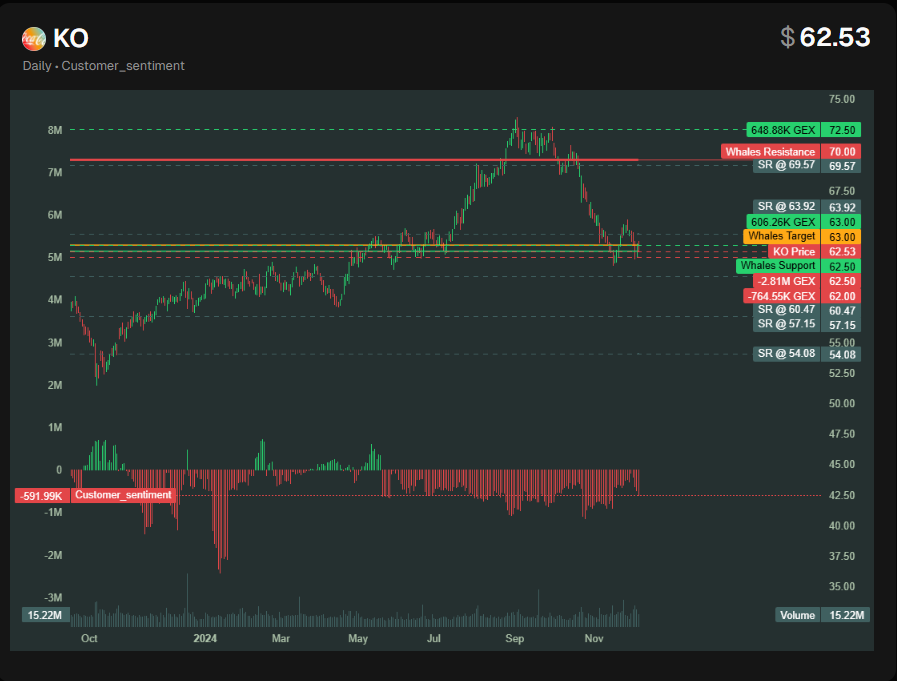This screenshot has width=897, height=681.
Task: Click the 54.08 price tag
Action: coord(841,354)
